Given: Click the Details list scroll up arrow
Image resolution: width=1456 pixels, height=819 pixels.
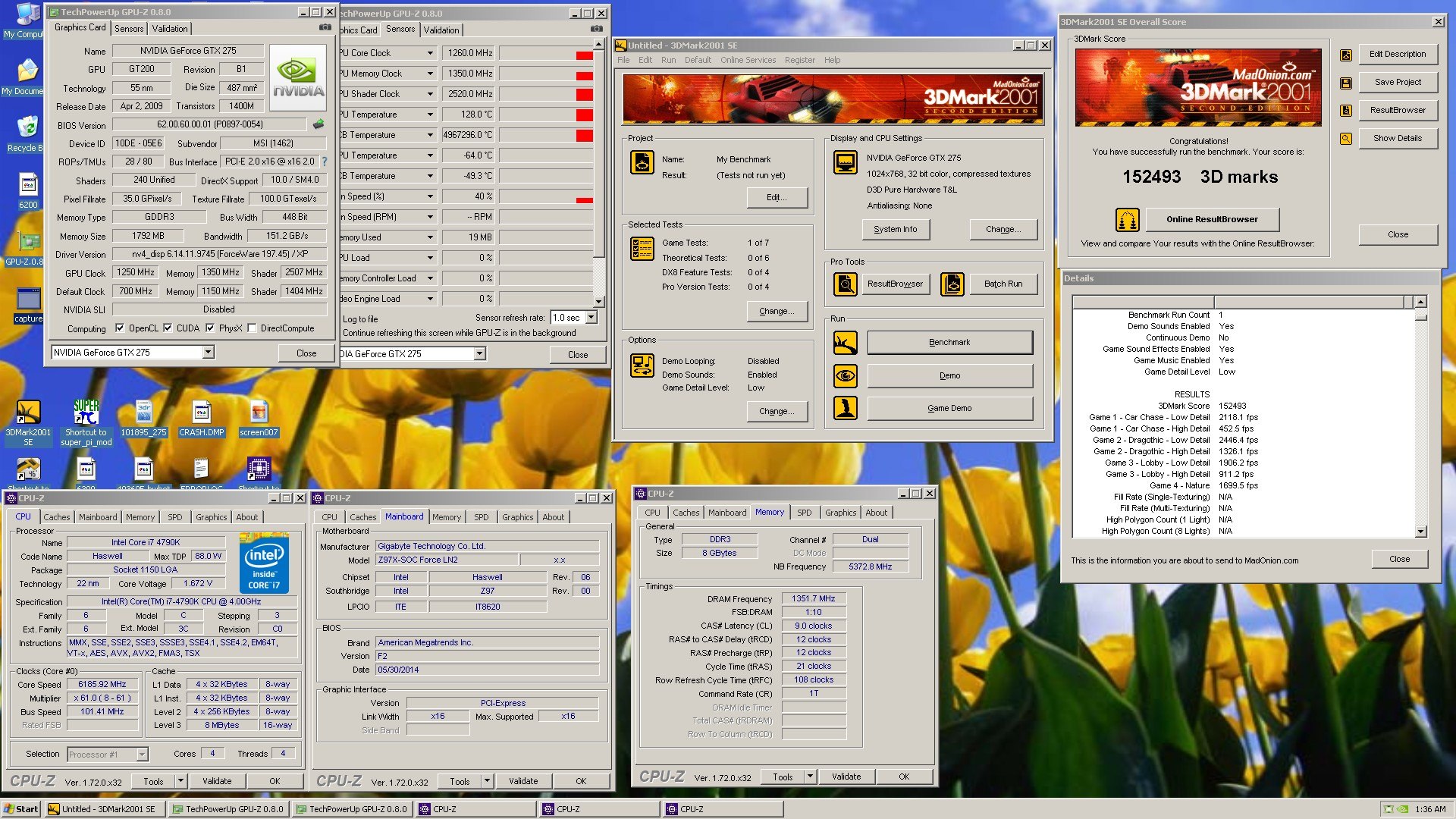Looking at the screenshot, I should [1420, 302].
